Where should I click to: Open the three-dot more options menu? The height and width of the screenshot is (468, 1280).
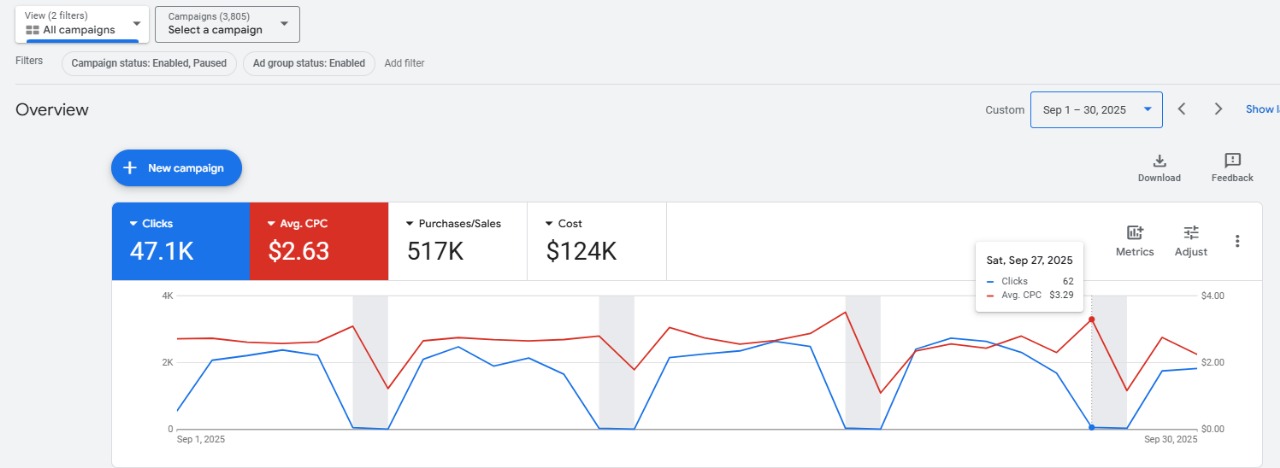[x=1237, y=241]
